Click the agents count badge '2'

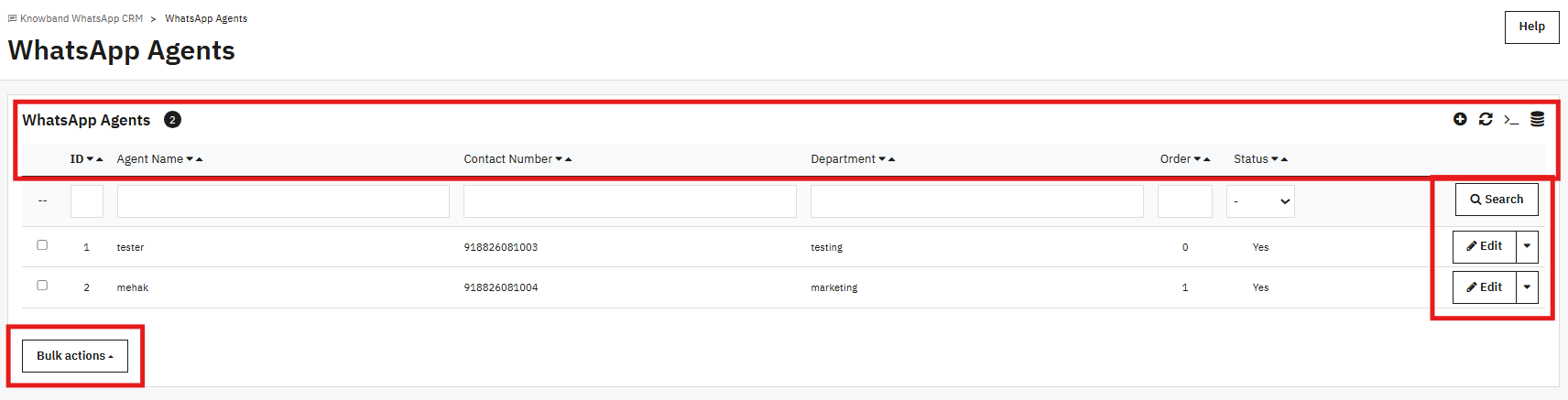pyautogui.click(x=172, y=120)
